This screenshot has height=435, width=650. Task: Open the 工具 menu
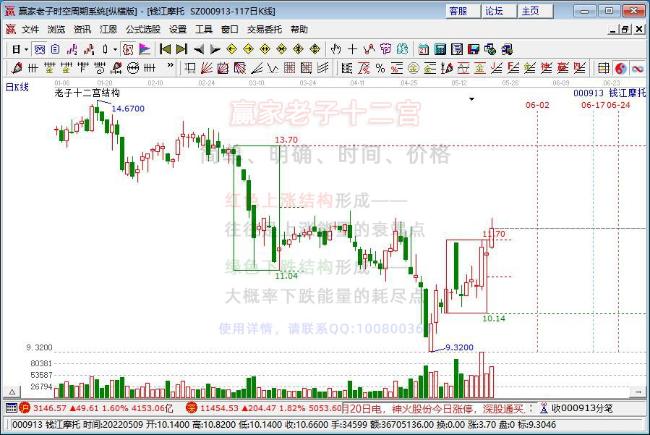pyautogui.click(x=204, y=29)
